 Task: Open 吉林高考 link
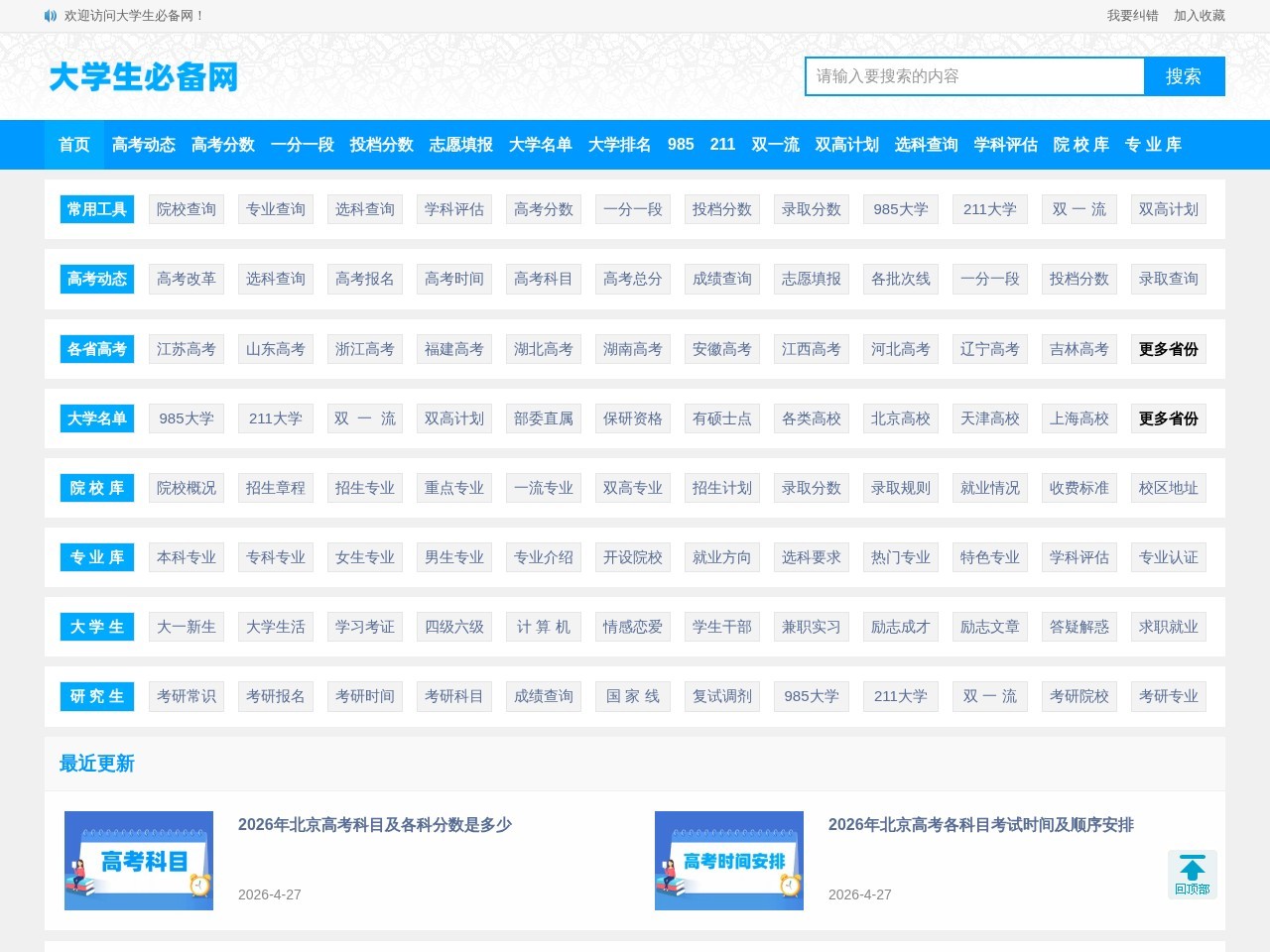click(1079, 349)
